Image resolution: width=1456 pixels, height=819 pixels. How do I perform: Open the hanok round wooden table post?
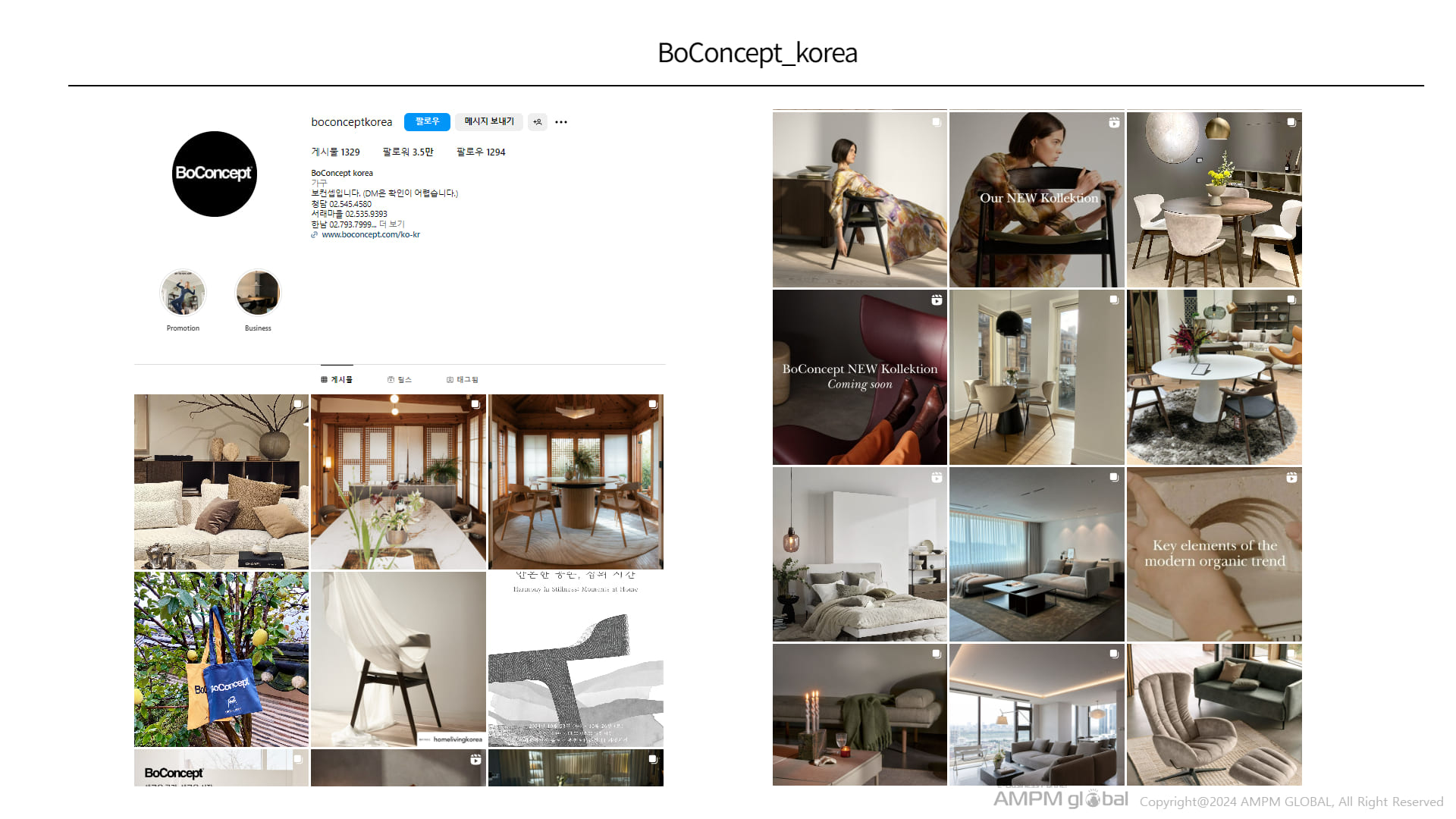coord(576,482)
